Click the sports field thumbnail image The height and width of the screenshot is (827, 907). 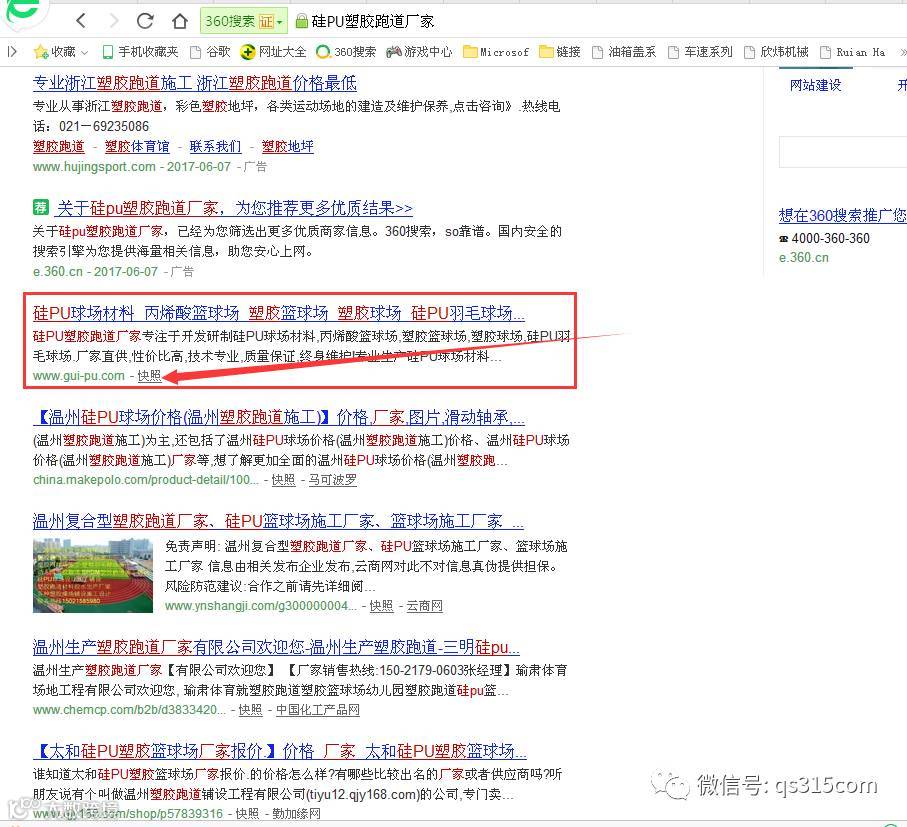[93, 575]
